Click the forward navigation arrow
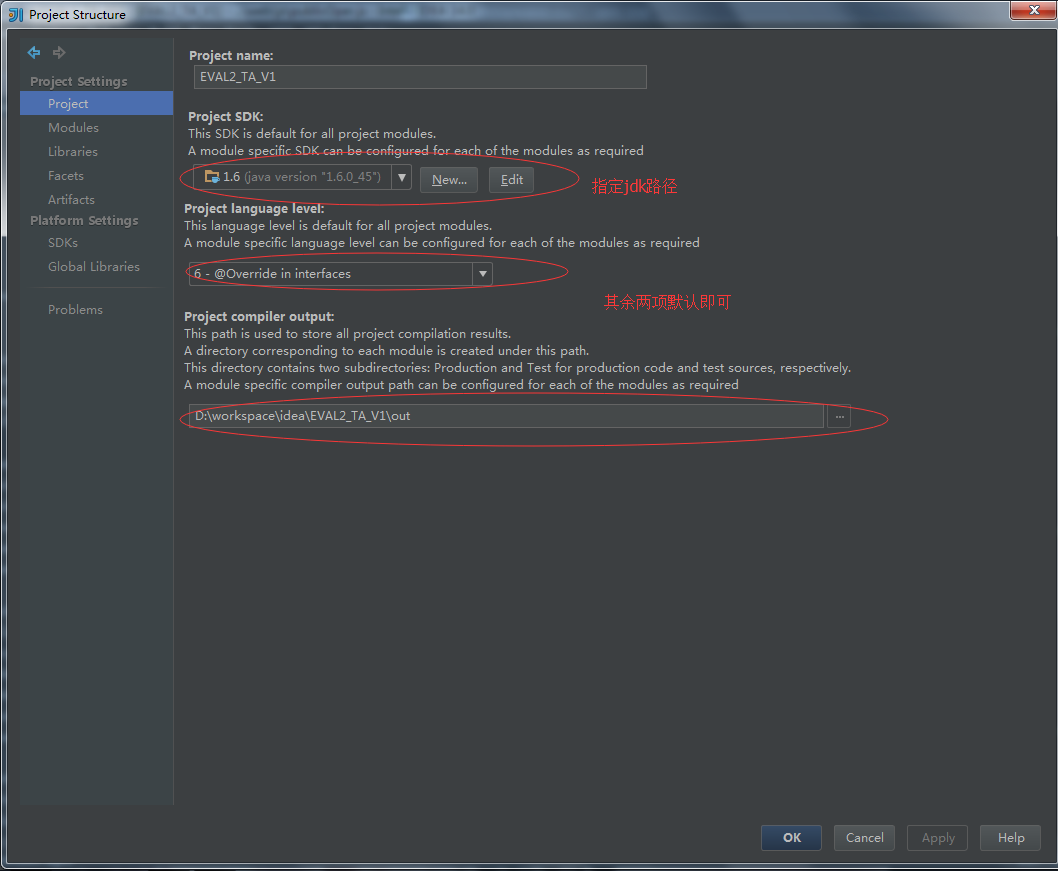Screen dimensions: 1058x871 (x=59, y=53)
